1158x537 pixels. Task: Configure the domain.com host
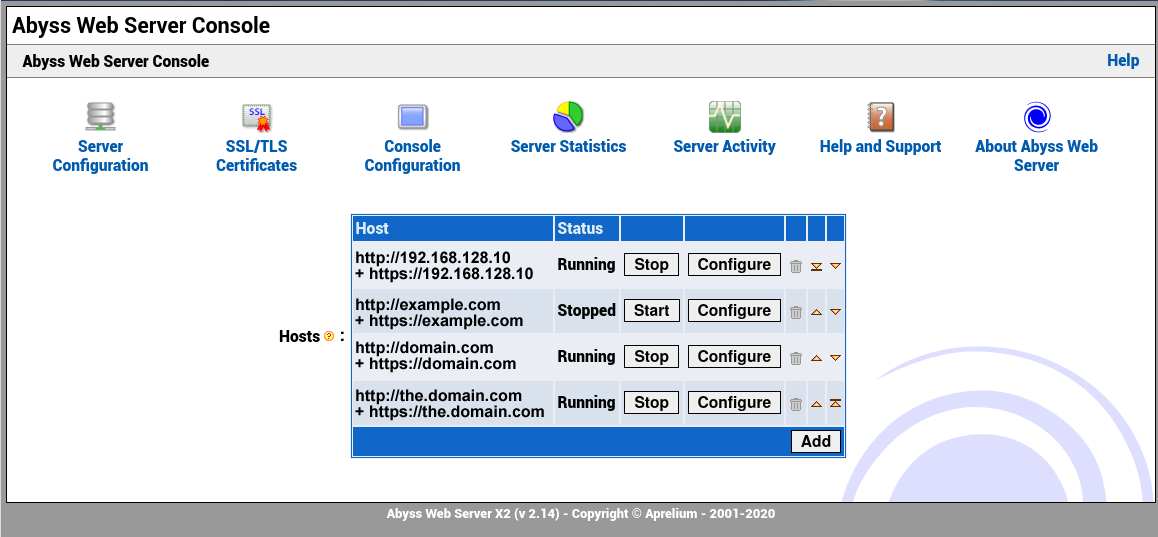pos(734,356)
